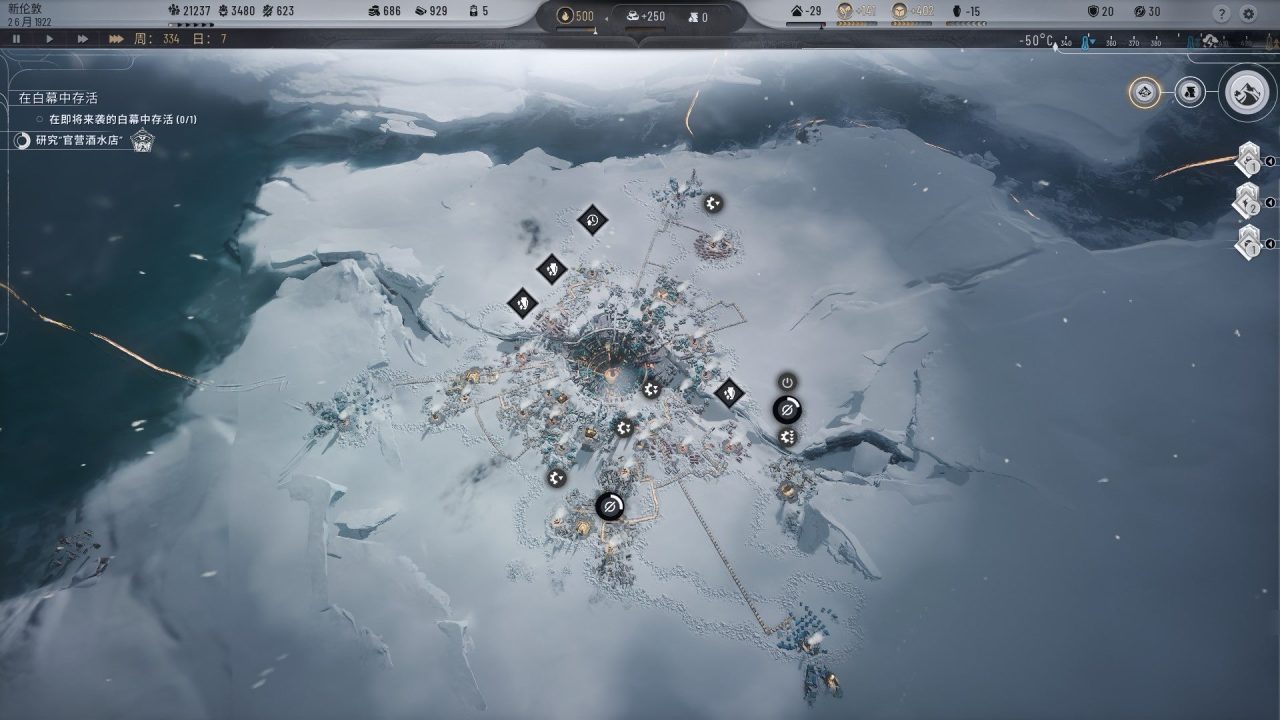Select objective 在即将来袭的白幕中存活 (0/1)
The image size is (1280, 720).
(124, 119)
